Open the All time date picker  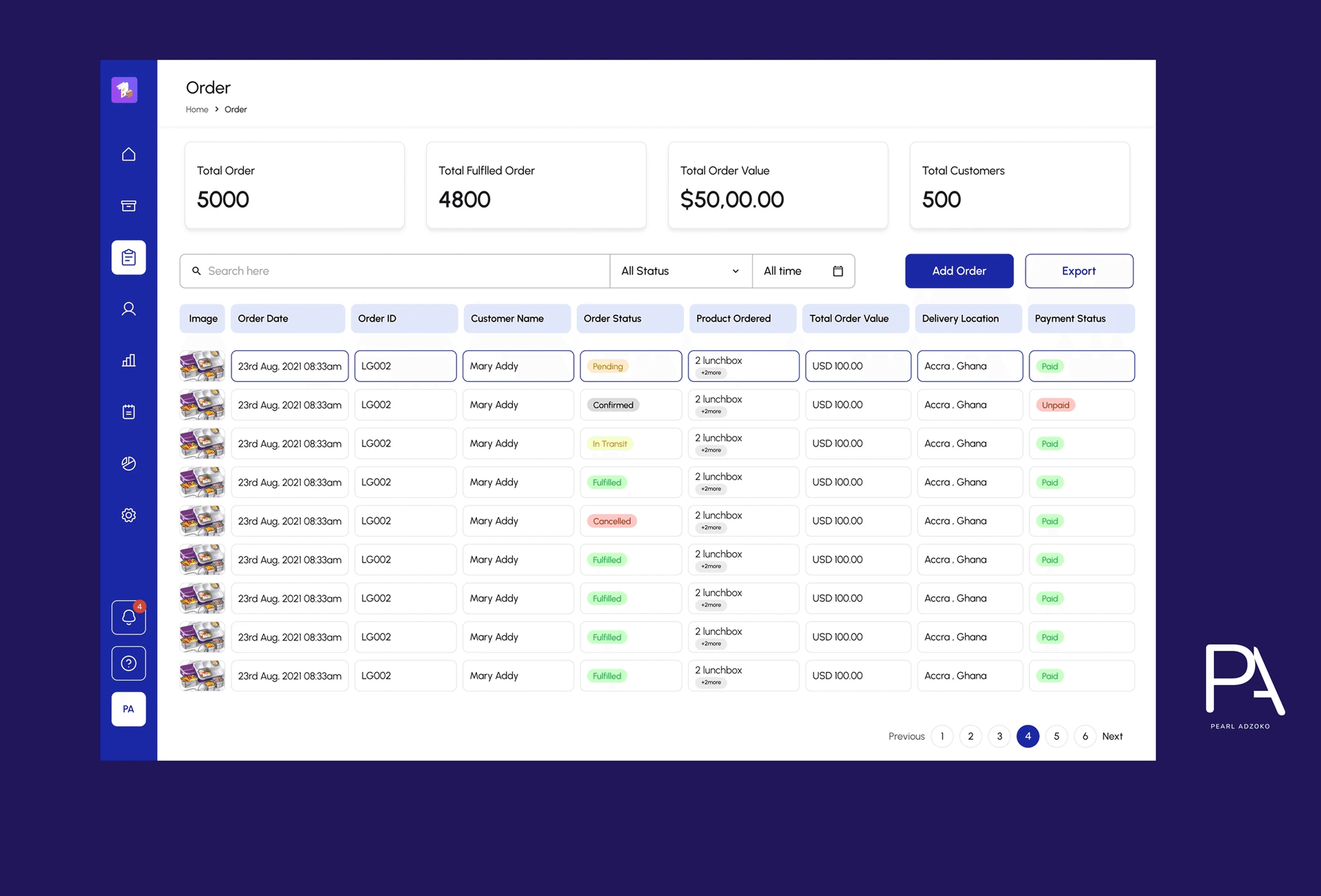point(803,271)
